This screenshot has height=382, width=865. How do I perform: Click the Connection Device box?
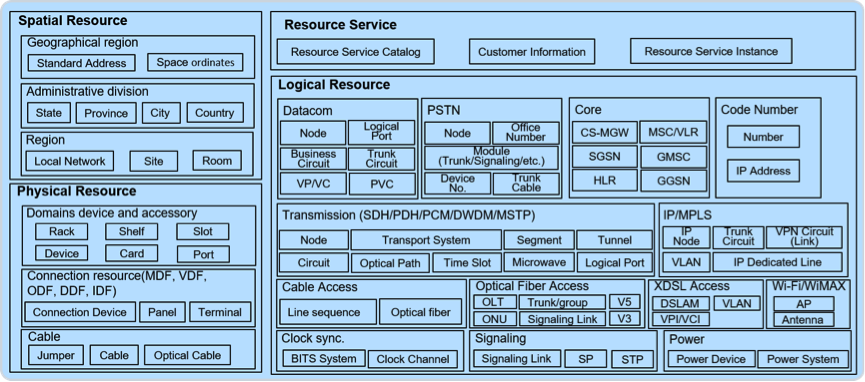click(80, 312)
